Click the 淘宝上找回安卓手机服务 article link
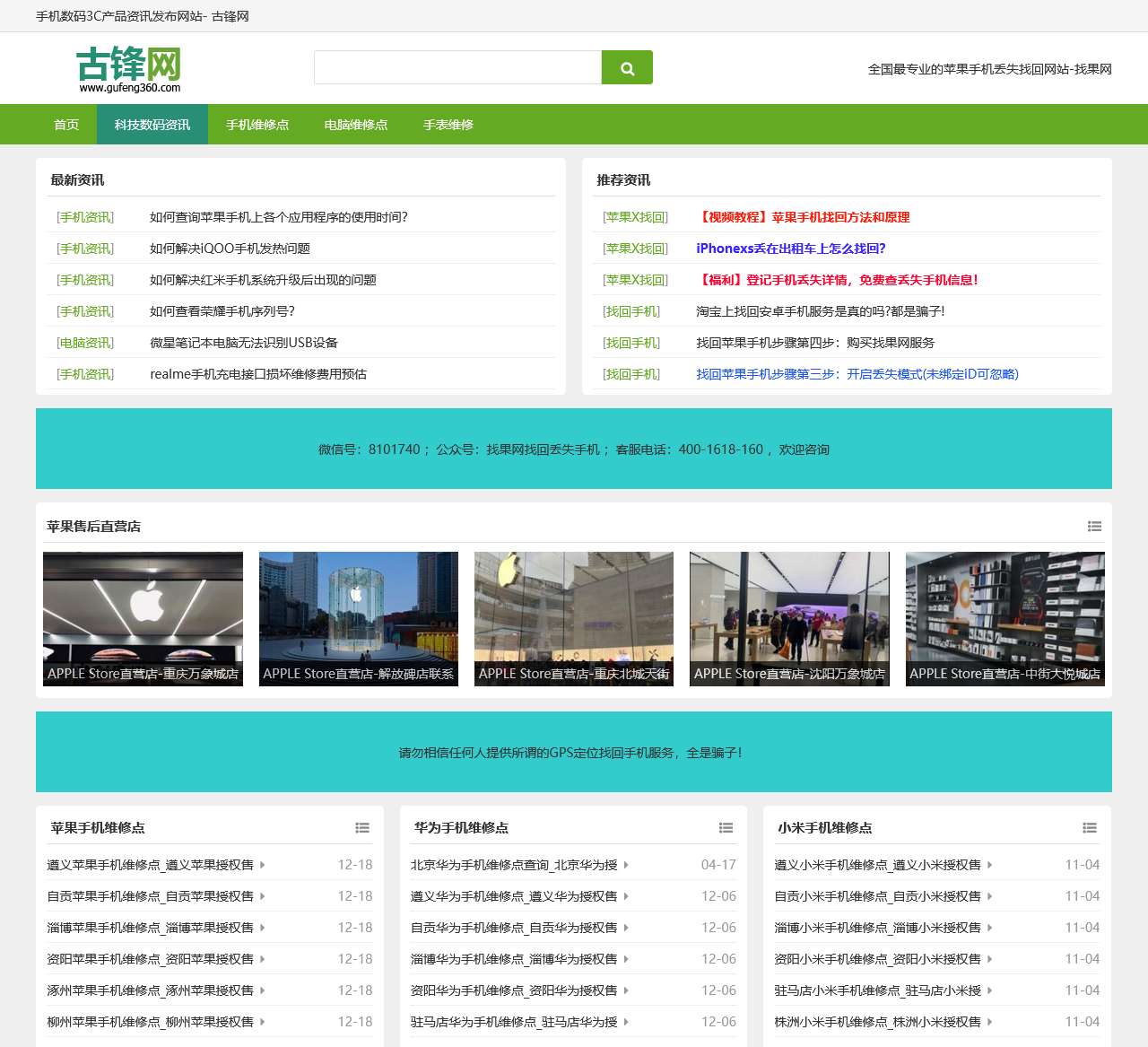Screen dimensions: 1148x1047 (821, 311)
